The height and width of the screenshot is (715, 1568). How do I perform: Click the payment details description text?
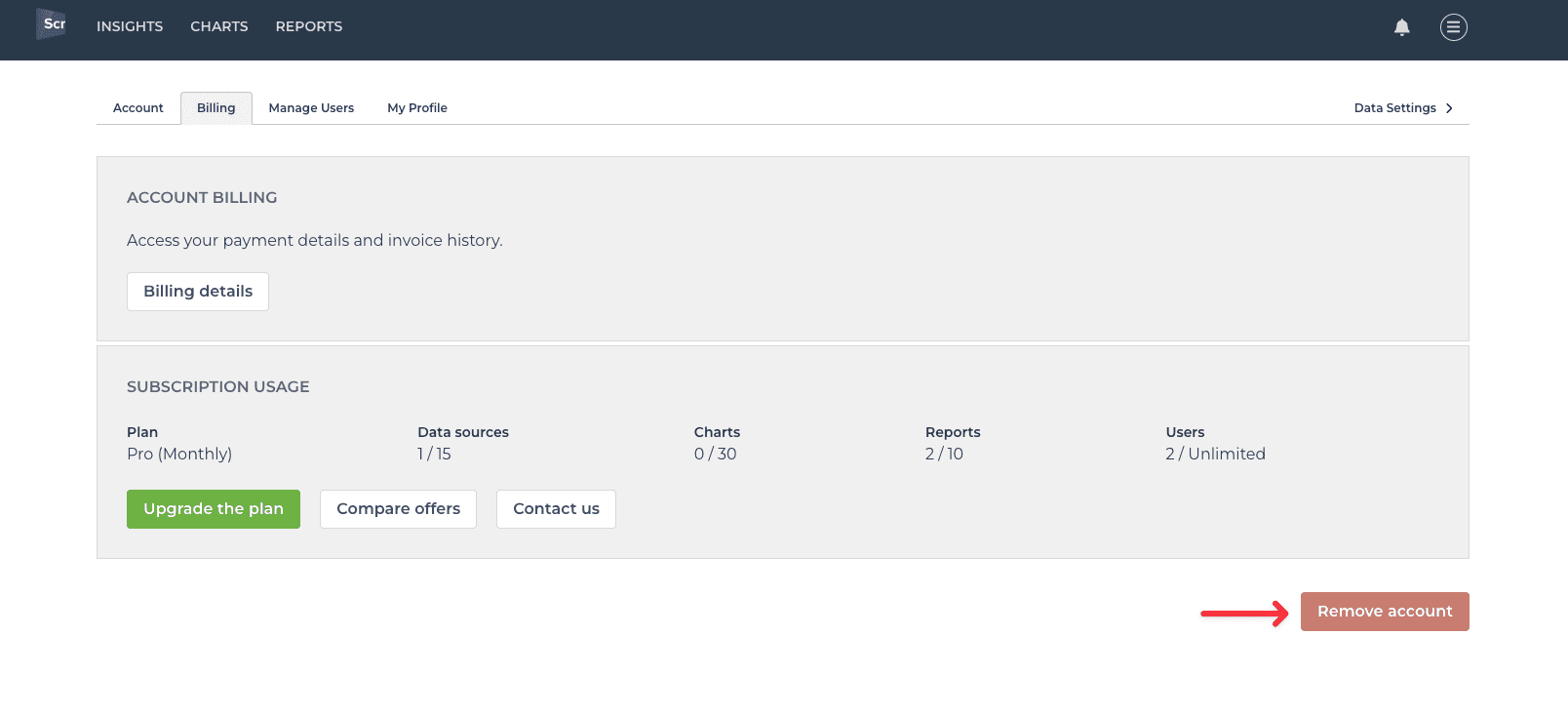(x=315, y=240)
